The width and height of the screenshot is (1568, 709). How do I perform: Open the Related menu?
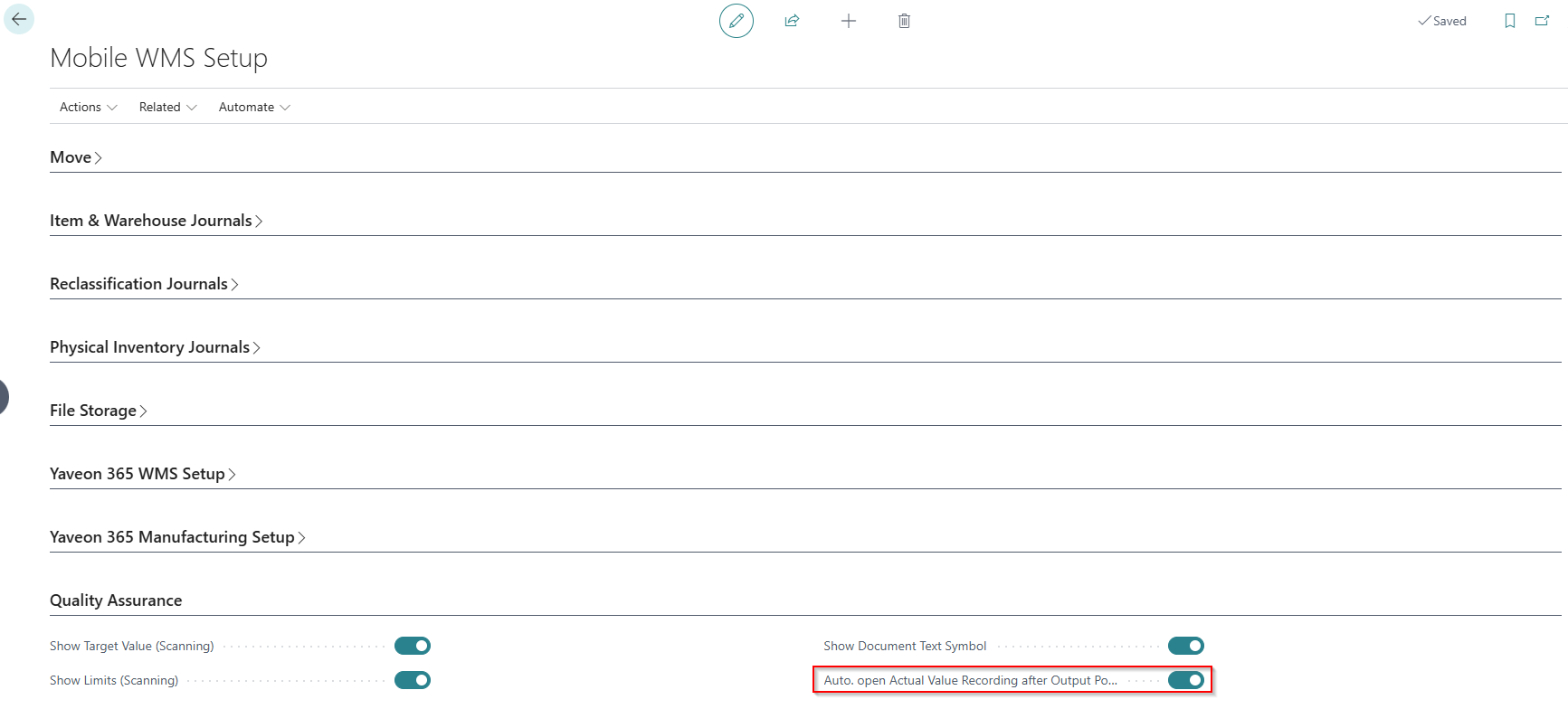pyautogui.click(x=168, y=107)
